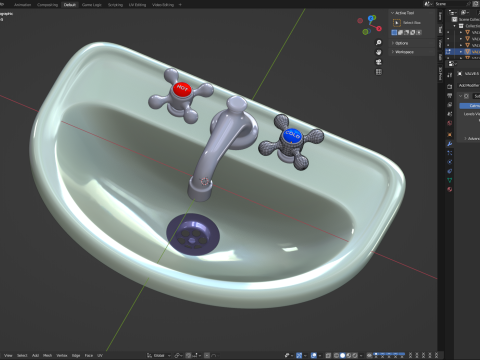The width and height of the screenshot is (480, 360).
Task: Collapse the subdivision modifier panel
Action: [461, 96]
